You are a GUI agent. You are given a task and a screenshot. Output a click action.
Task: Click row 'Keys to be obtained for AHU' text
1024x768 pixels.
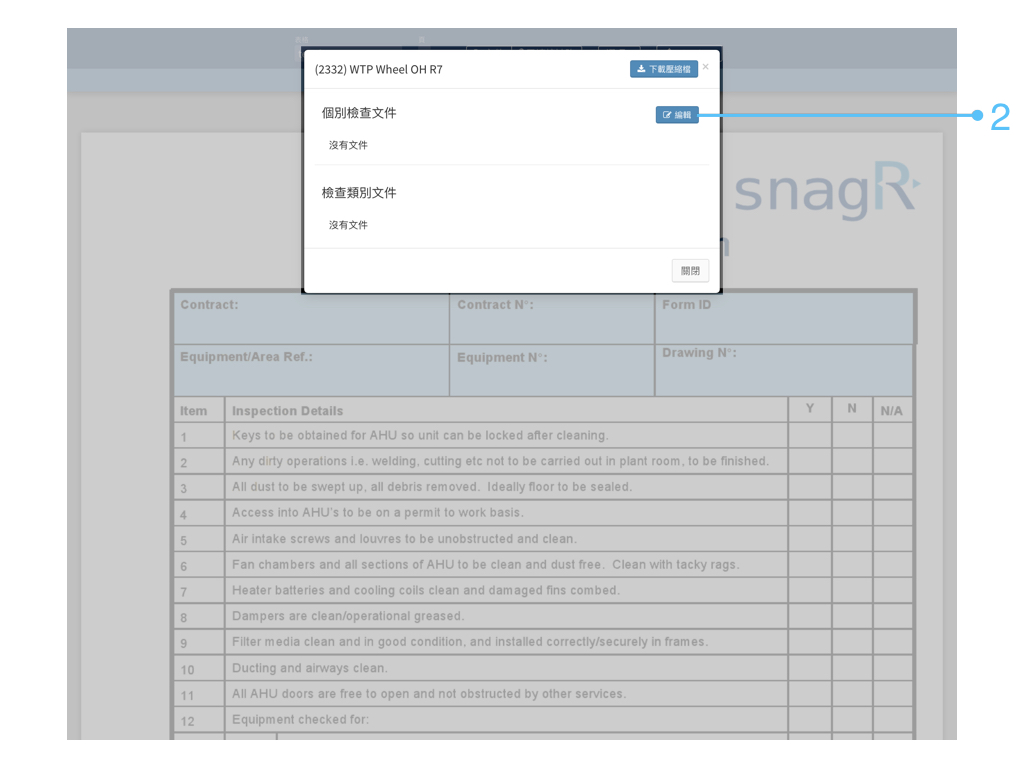(420, 436)
